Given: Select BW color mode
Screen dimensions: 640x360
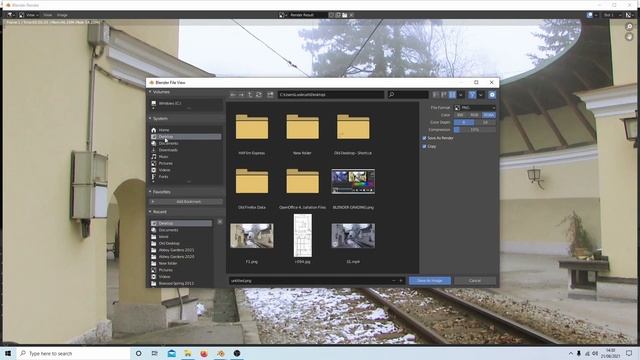Looking at the screenshot, I should pyautogui.click(x=460, y=115).
